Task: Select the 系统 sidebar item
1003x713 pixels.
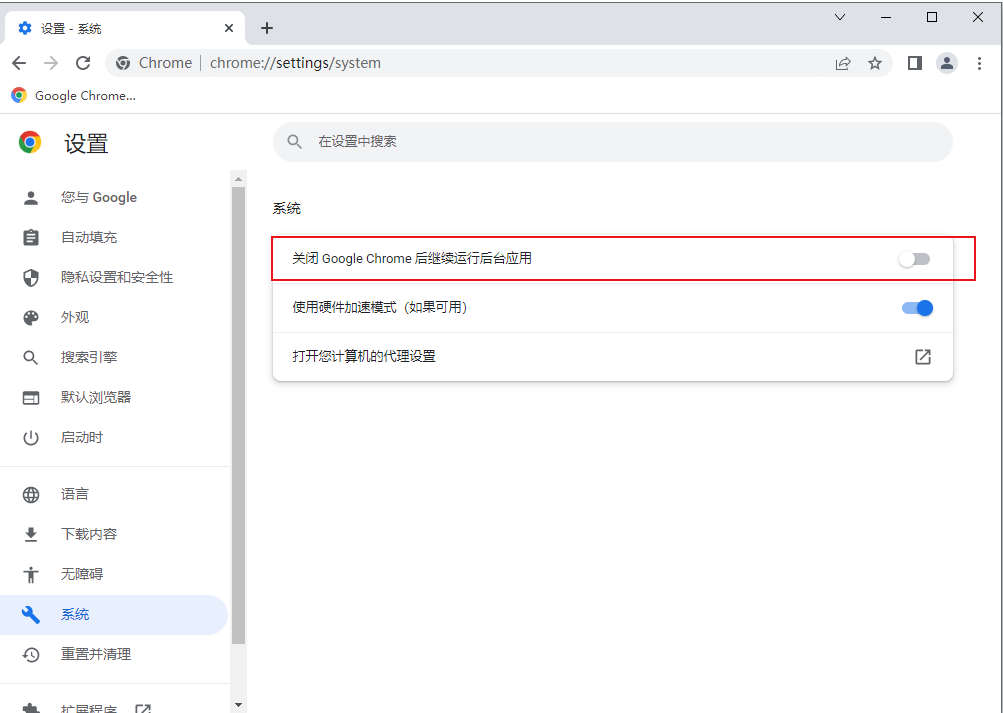Action: coord(114,615)
